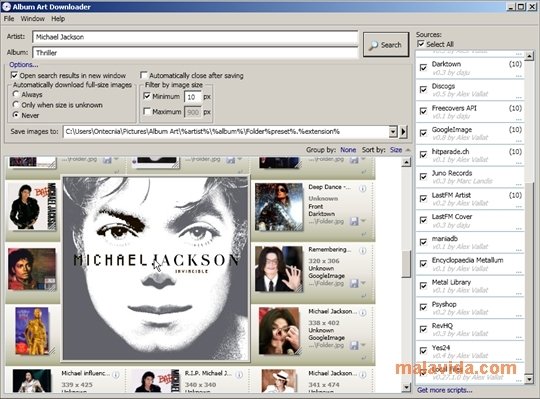This screenshot has height=399, width=540.
Task: Open save options dropdown for Remembering result
Action: point(363,283)
